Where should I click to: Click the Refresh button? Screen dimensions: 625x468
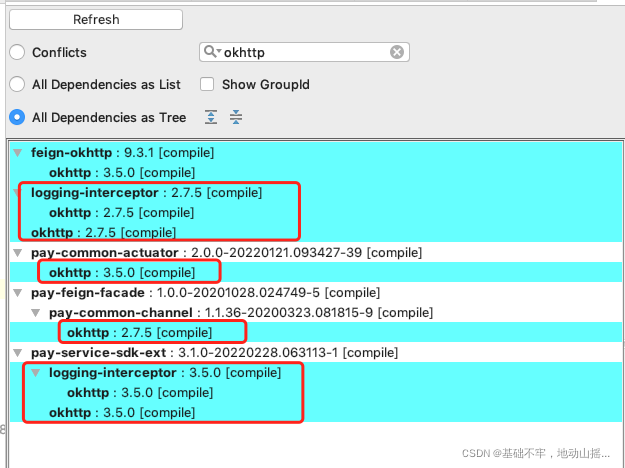coord(96,20)
